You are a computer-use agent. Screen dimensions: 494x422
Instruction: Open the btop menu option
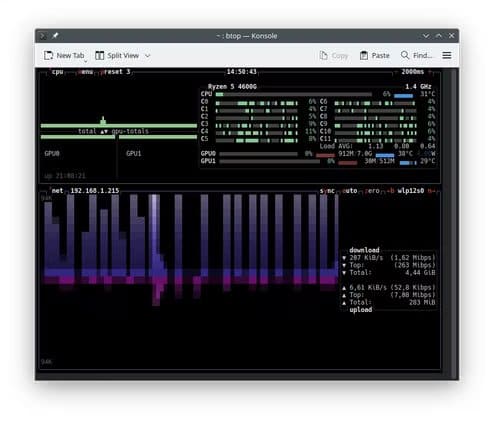point(86,72)
